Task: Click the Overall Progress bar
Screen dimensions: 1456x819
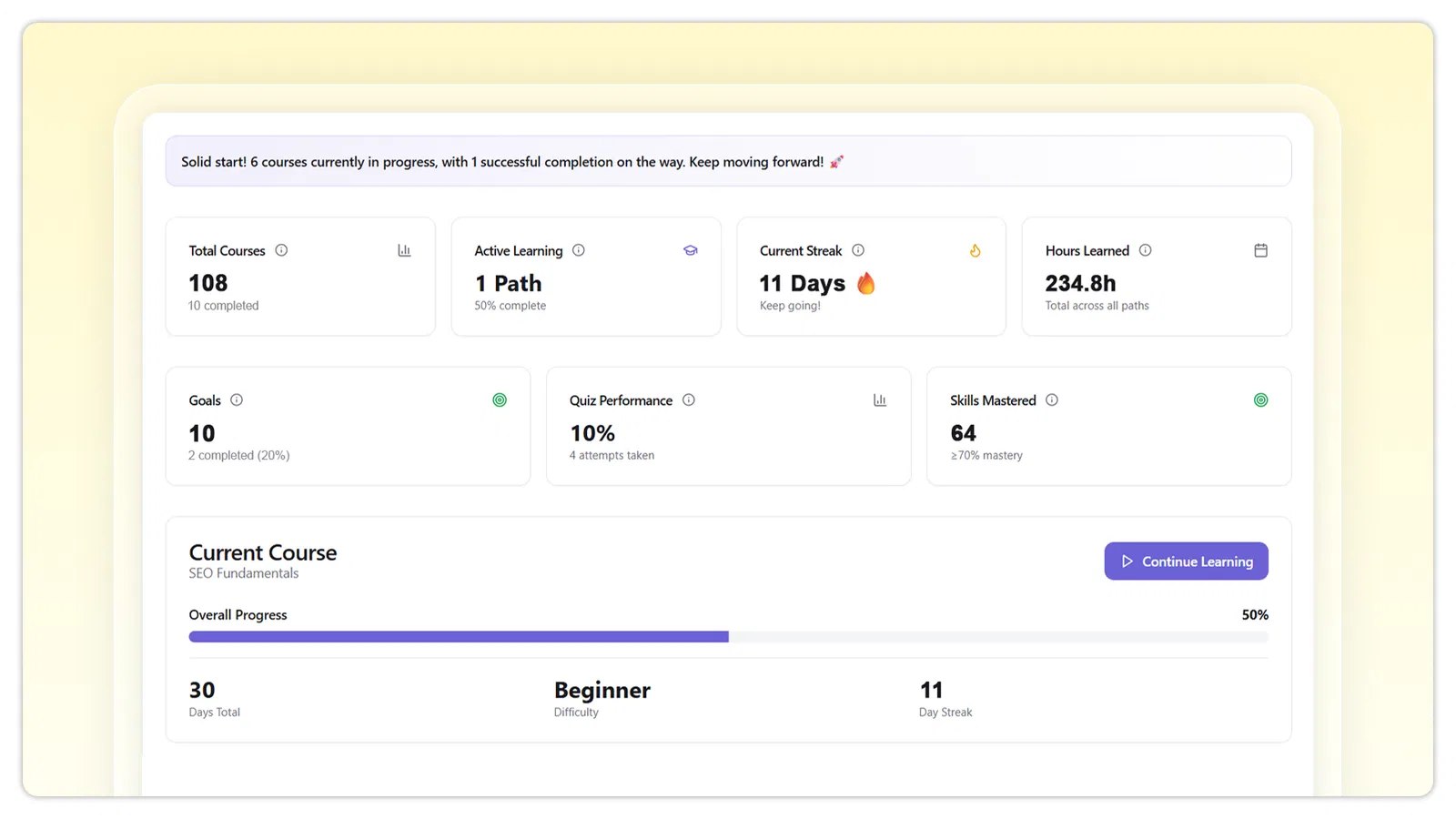Action: pos(728,637)
